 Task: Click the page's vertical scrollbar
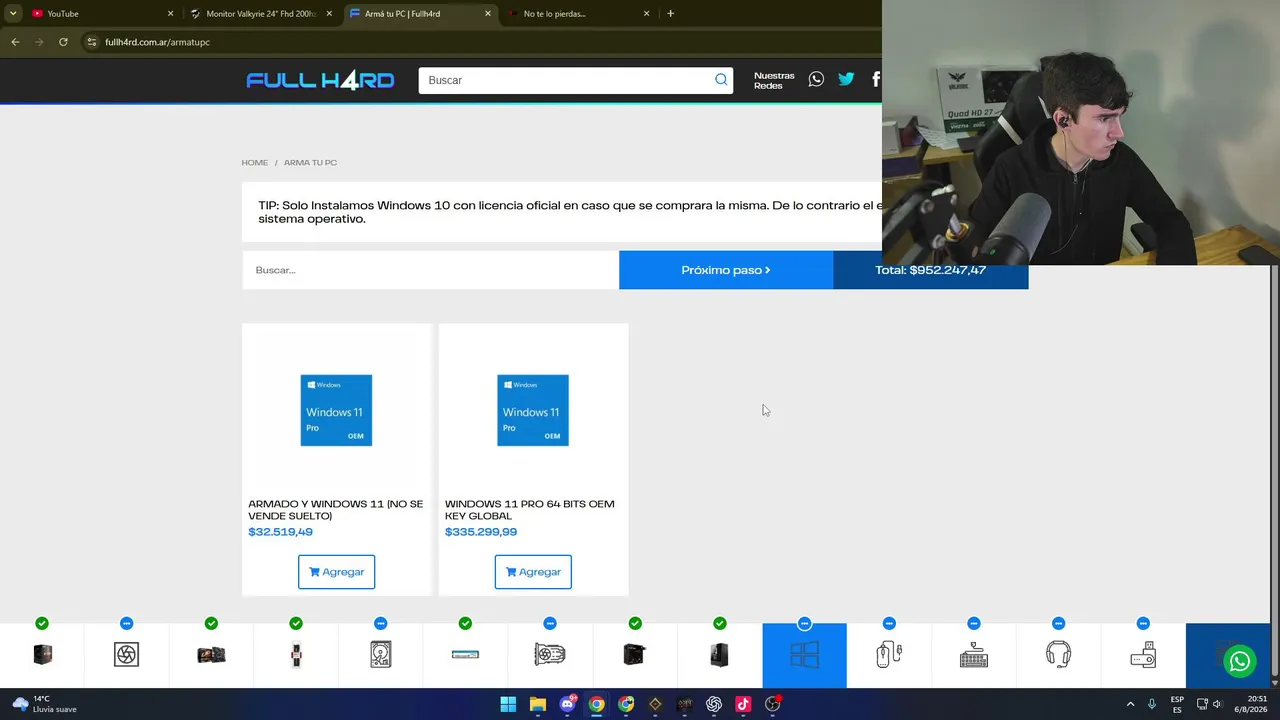[x=1274, y=470]
